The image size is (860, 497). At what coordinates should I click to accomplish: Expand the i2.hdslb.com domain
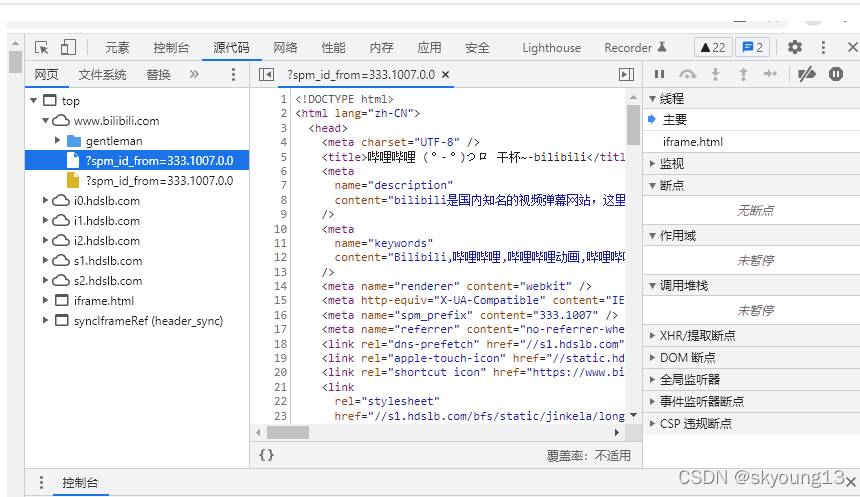click(46, 240)
